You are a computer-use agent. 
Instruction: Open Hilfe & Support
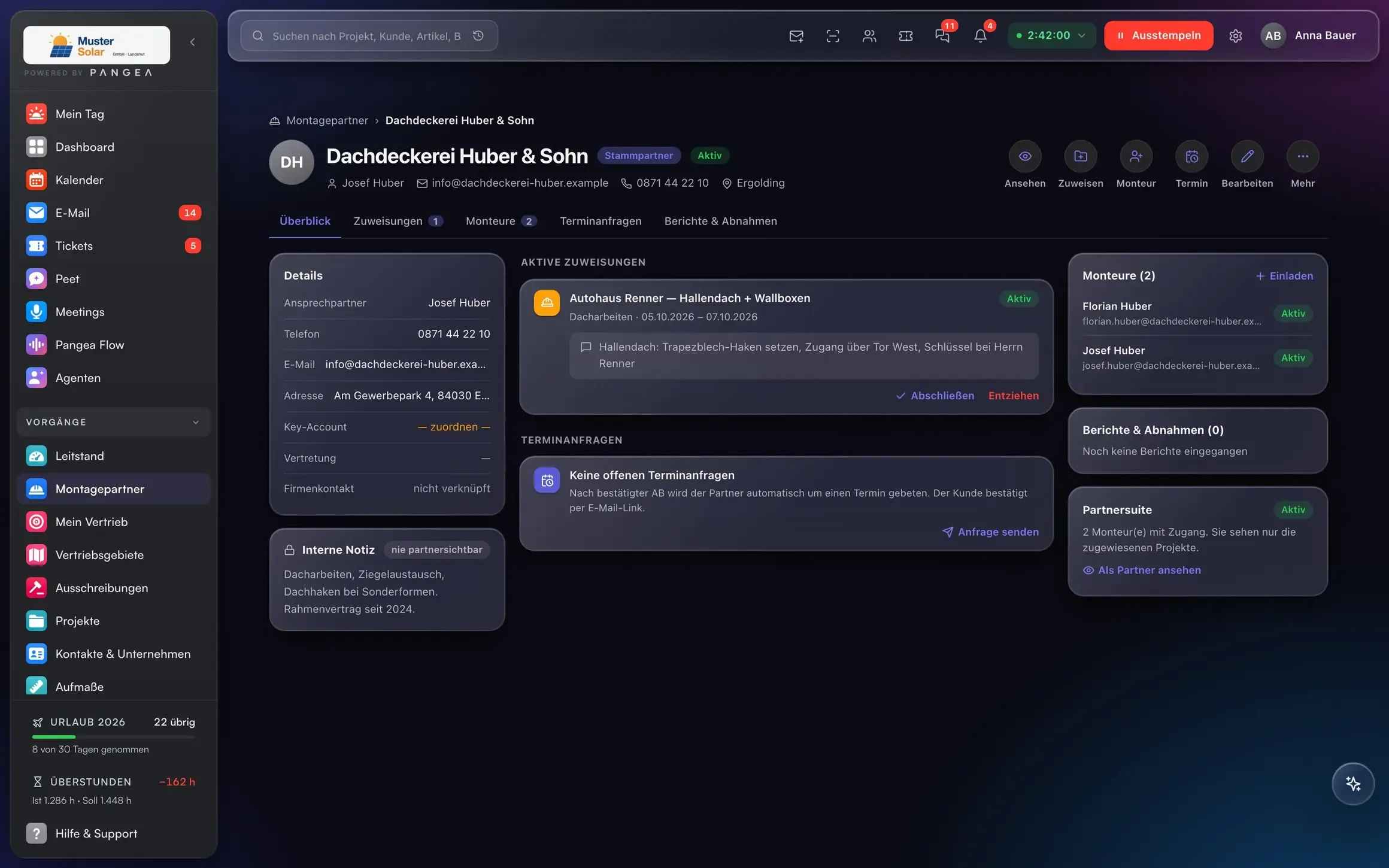click(114, 833)
